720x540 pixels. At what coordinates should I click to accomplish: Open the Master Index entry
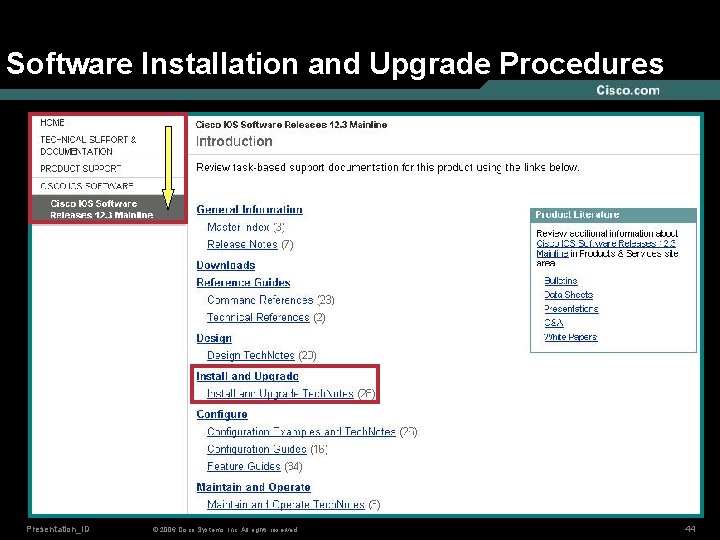click(x=238, y=227)
